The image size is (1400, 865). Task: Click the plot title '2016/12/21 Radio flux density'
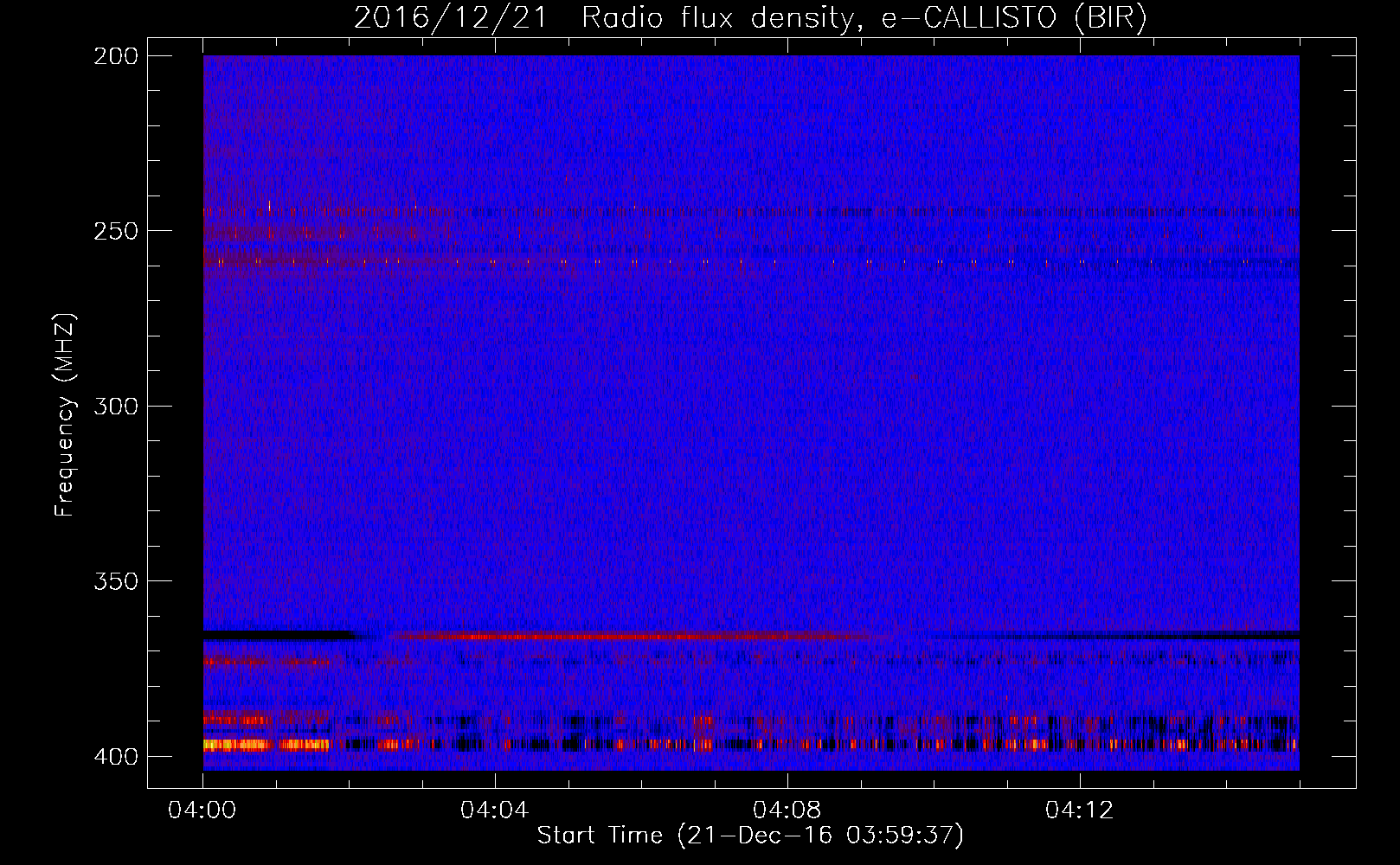pyautogui.click(x=750, y=17)
